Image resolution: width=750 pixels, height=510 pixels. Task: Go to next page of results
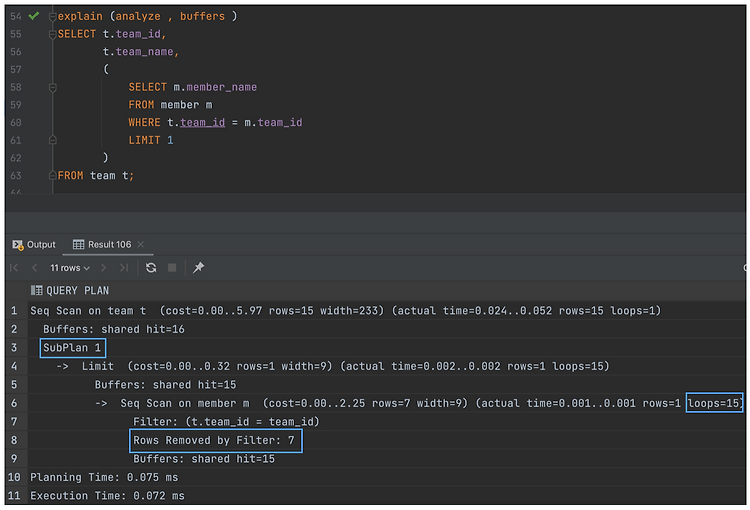point(103,267)
